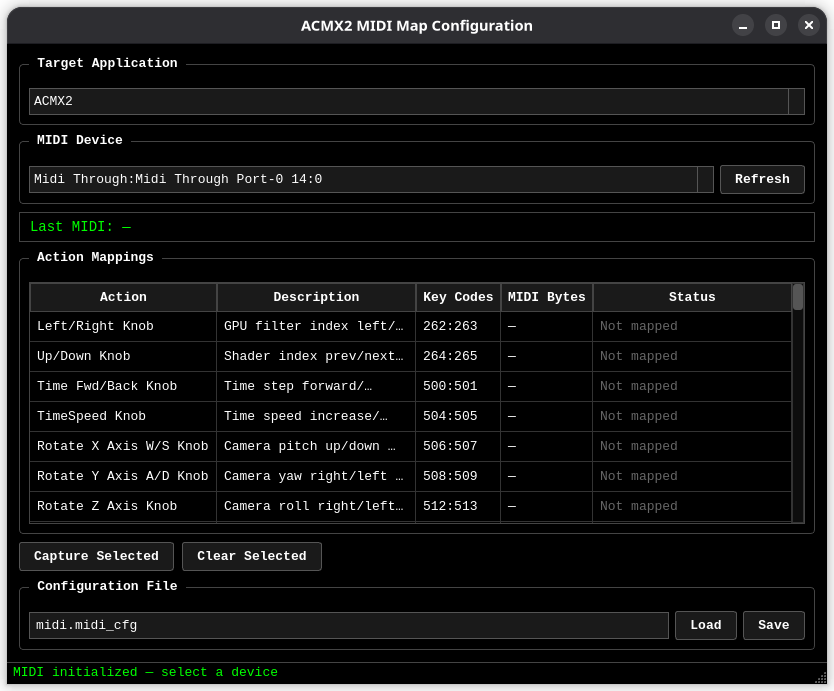Click the Refresh button
Image resolution: width=834 pixels, height=691 pixels.
[x=762, y=179]
